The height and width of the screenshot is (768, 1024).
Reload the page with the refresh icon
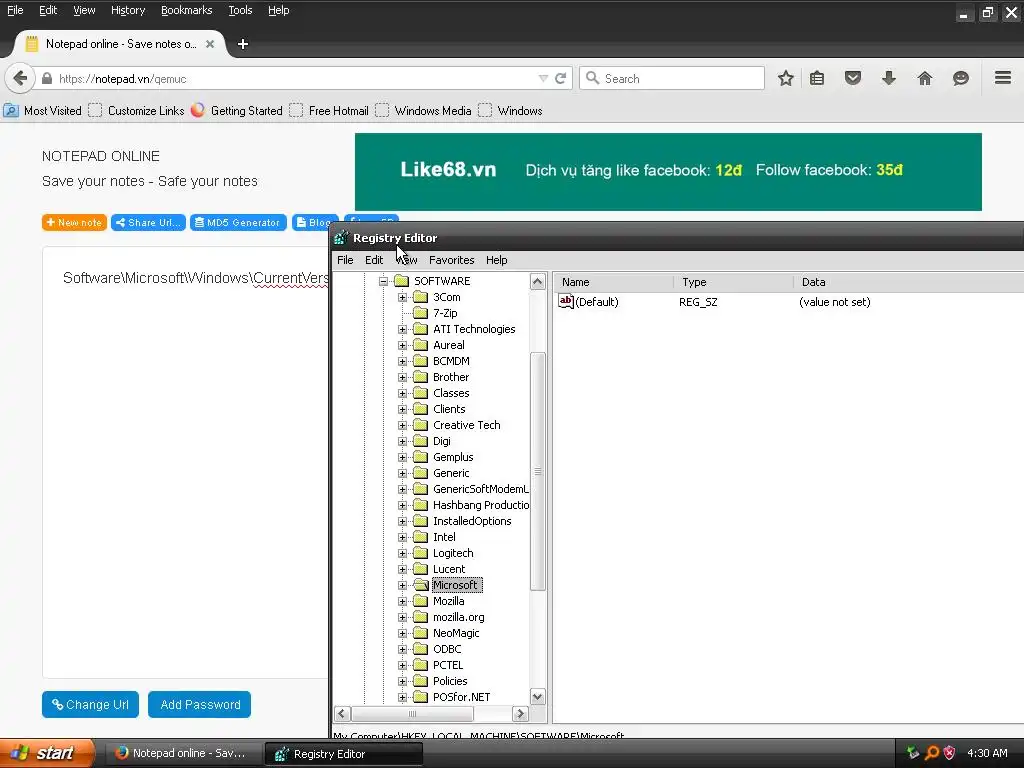[560, 78]
